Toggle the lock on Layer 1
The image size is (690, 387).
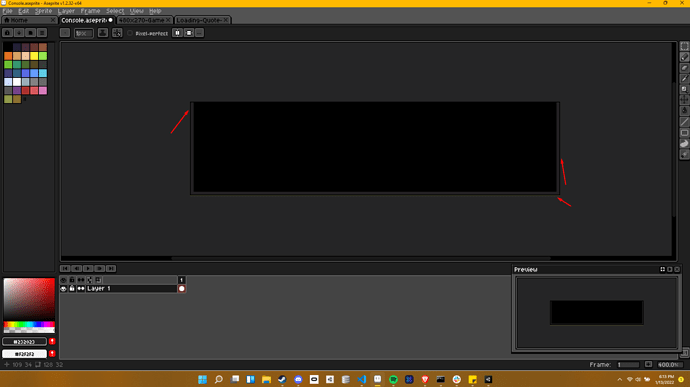72,289
